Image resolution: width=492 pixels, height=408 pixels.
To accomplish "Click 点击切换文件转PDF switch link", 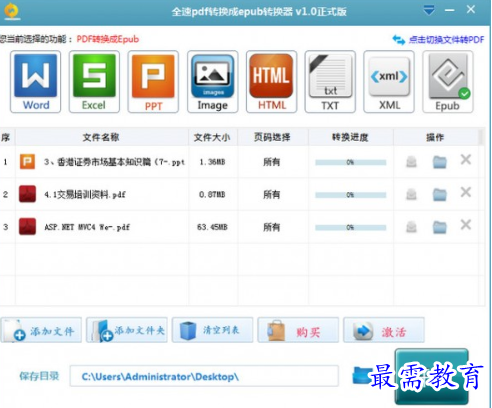I will click(438, 40).
